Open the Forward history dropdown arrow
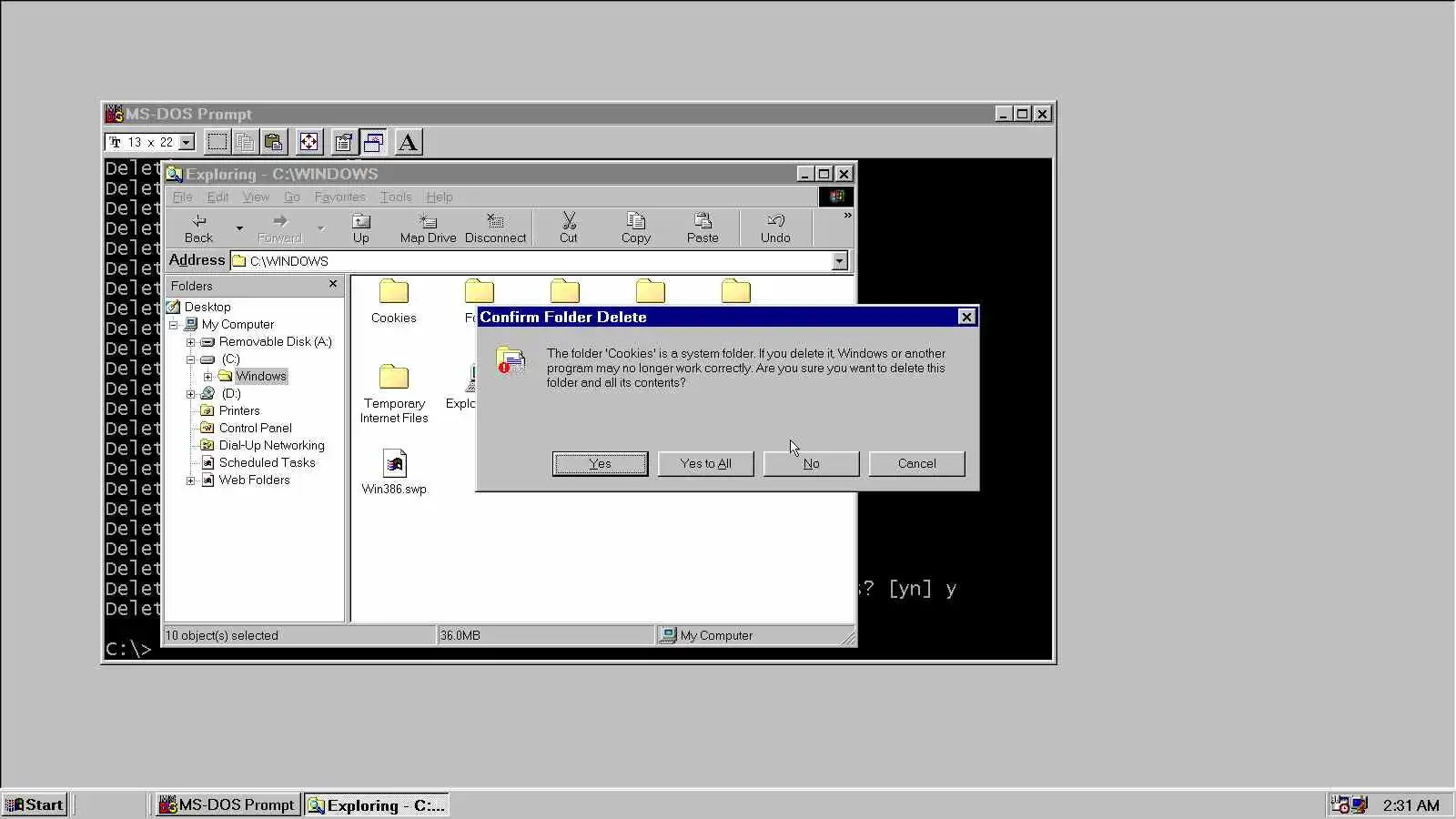The height and width of the screenshot is (819, 1456). [320, 228]
